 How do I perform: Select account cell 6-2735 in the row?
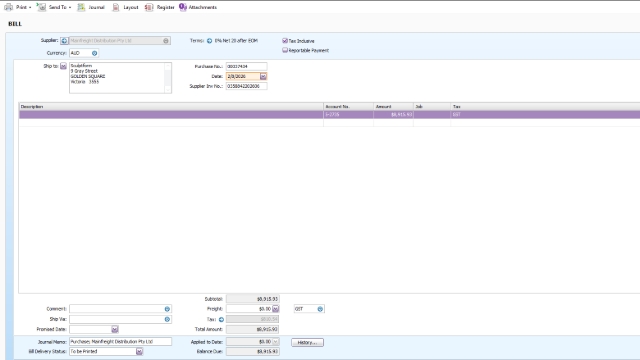[x=348, y=115]
